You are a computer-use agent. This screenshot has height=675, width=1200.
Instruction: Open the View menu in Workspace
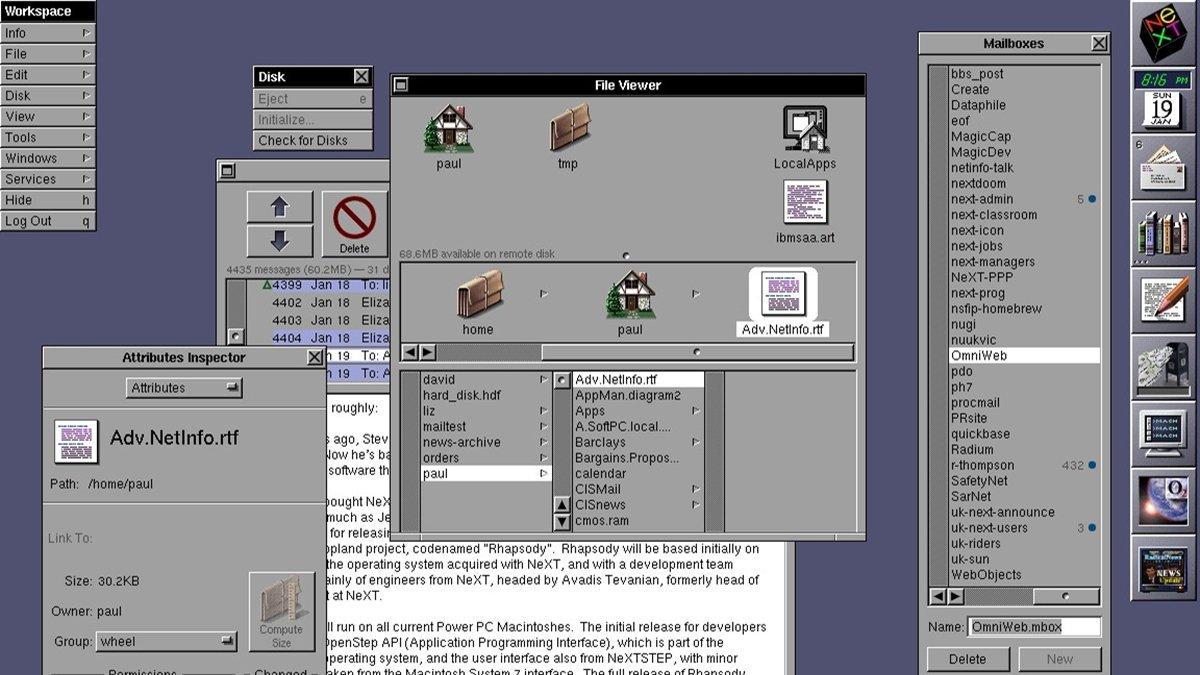[x=48, y=117]
